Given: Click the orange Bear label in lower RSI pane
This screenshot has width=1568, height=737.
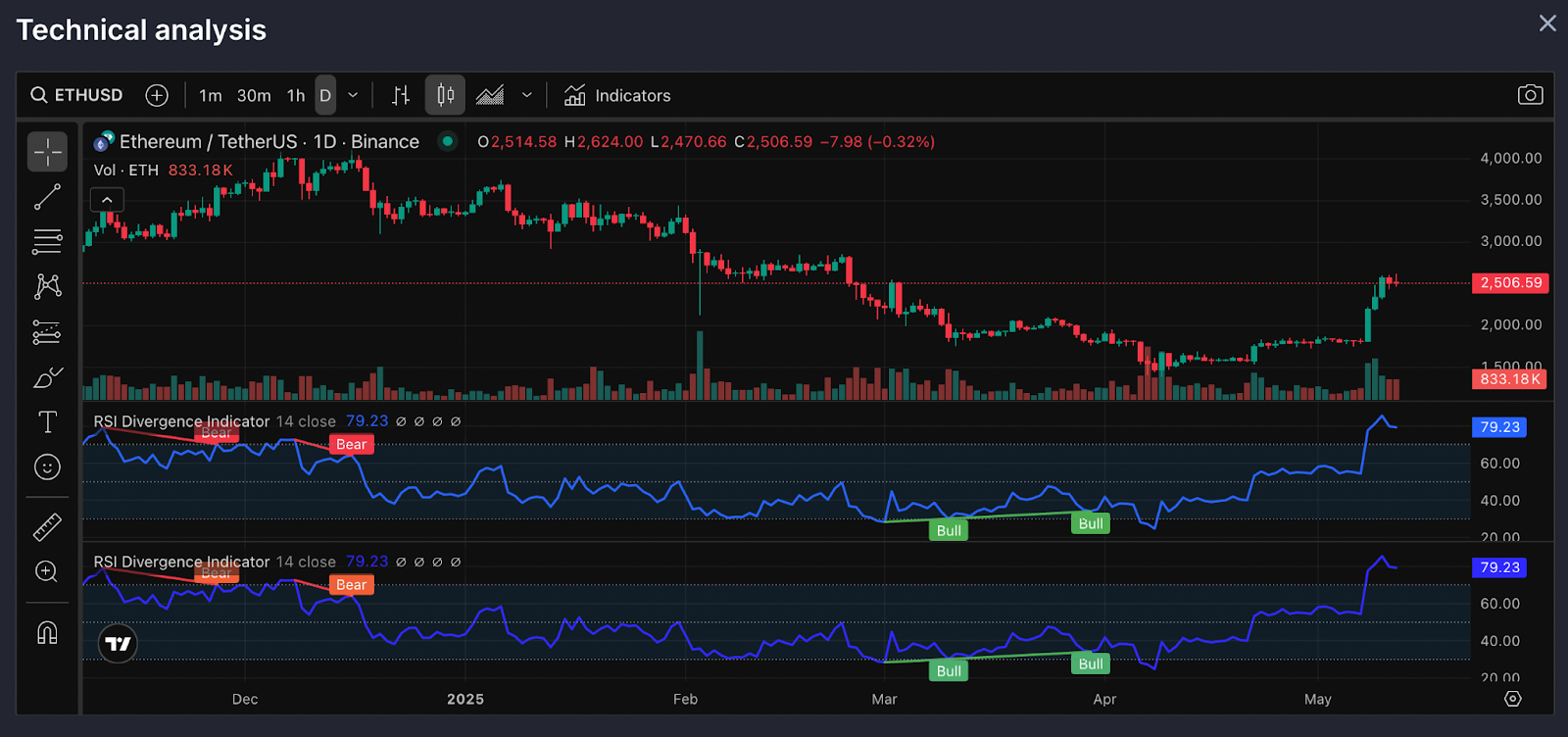Looking at the screenshot, I should click(x=351, y=584).
